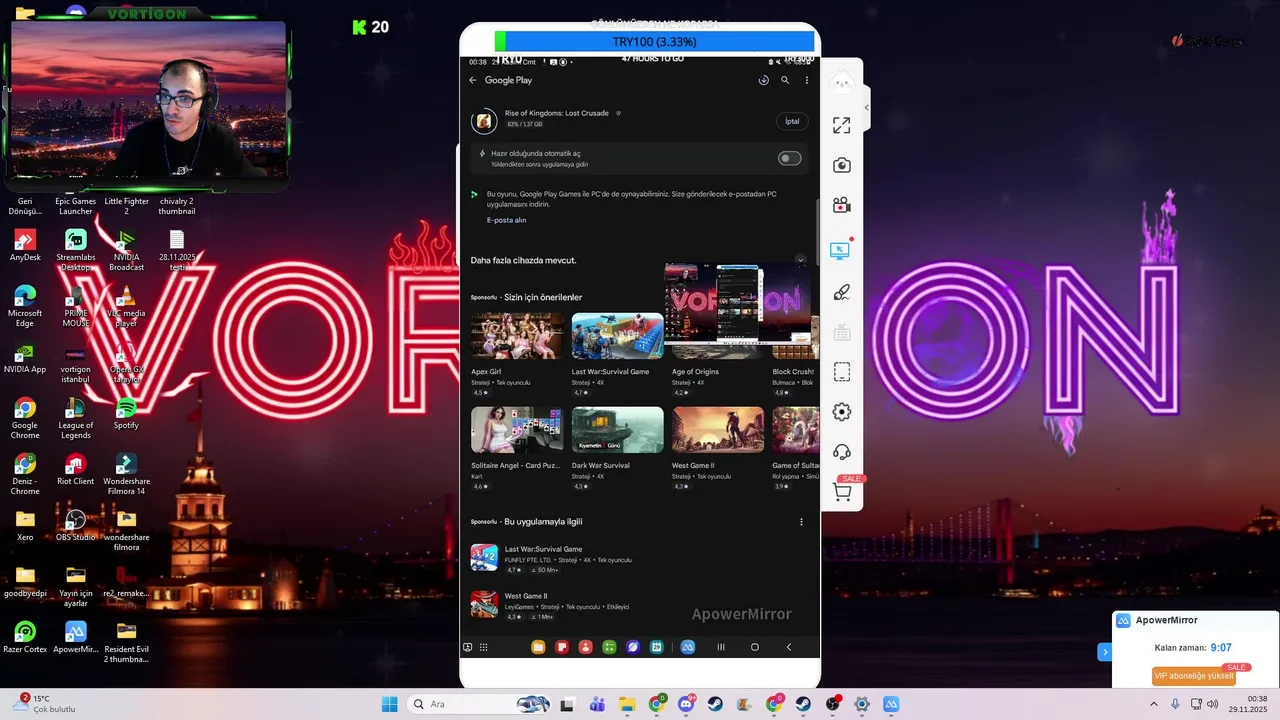Open phone Files app in dock

(x=538, y=647)
